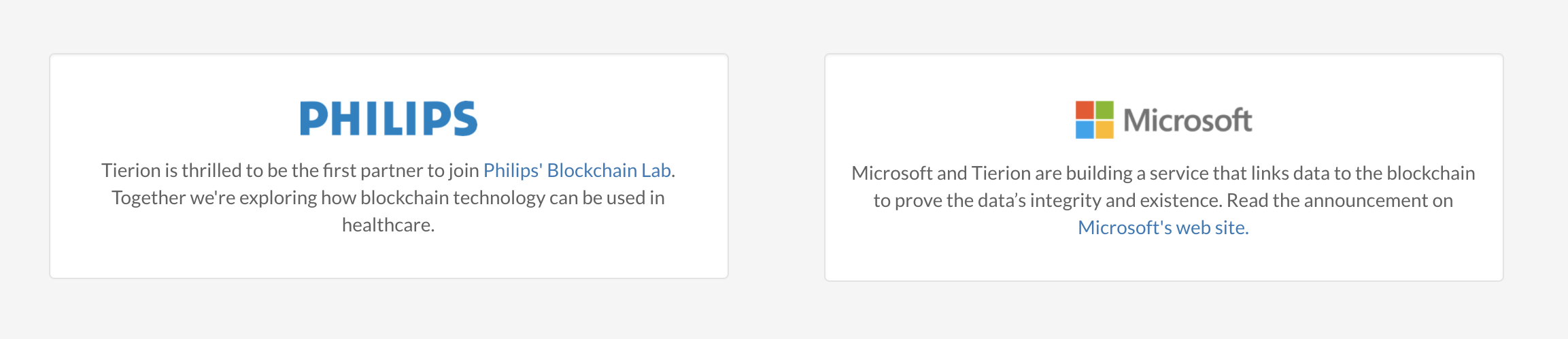Image resolution: width=1568 pixels, height=339 pixels.
Task: Click the Microsoft logo
Action: 1163,120
